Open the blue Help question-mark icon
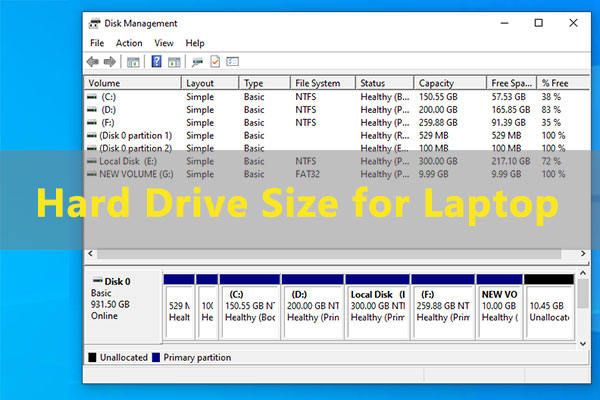The height and width of the screenshot is (400, 600). [156, 61]
